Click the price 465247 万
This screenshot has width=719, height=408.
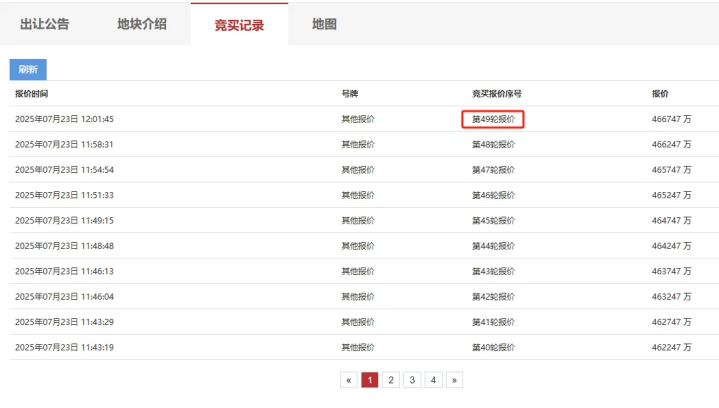(x=671, y=195)
